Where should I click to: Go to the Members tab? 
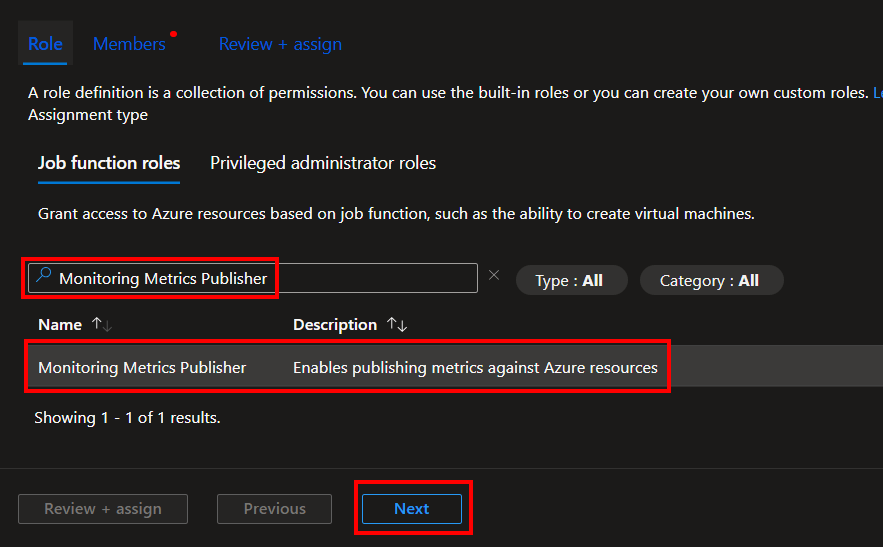tap(129, 44)
